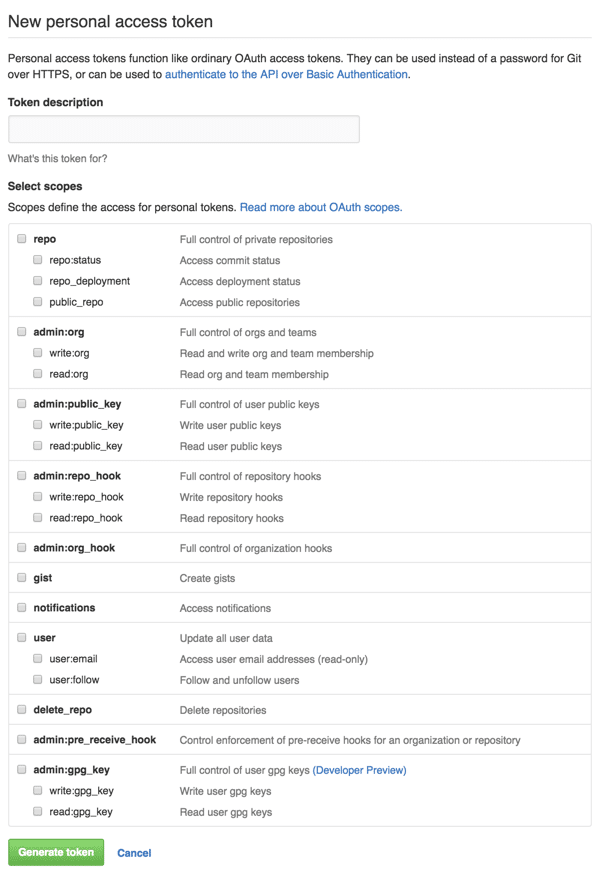Tick the public_repo checkbox
This screenshot has width=601, height=875.
coord(37,301)
